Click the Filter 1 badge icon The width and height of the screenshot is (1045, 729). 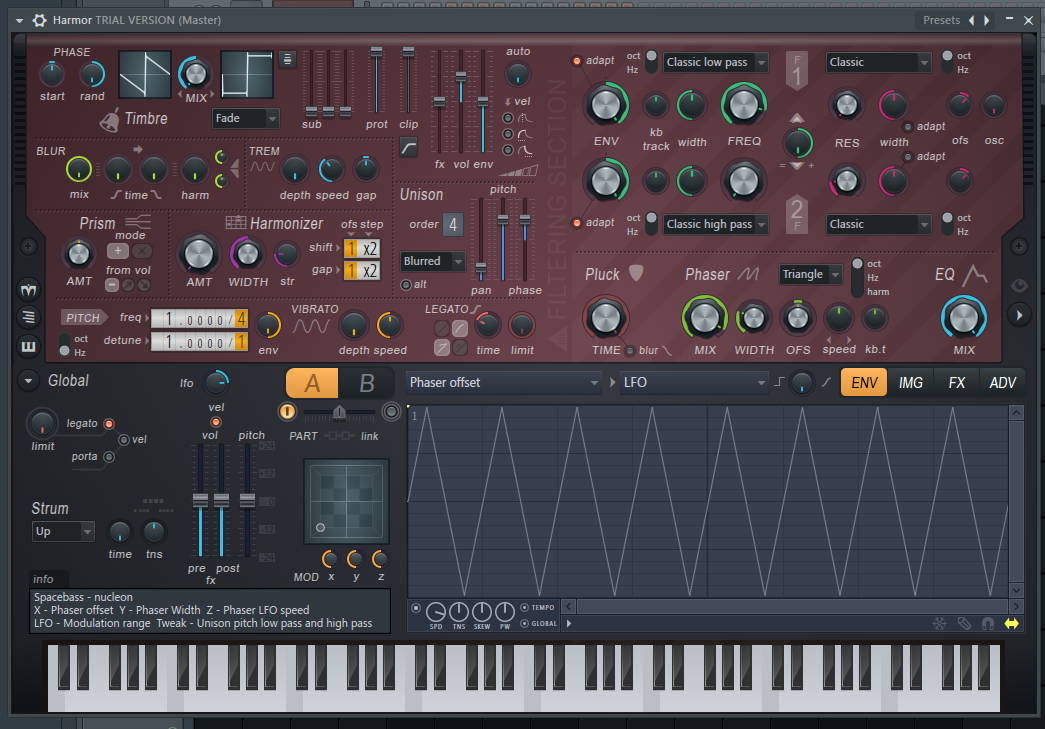[797, 71]
